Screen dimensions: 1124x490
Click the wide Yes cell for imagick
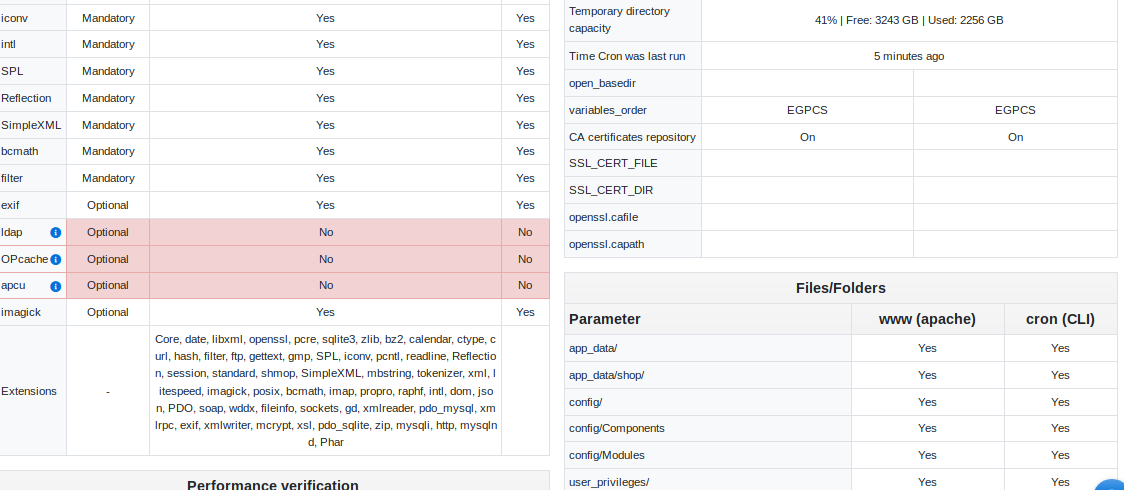(x=325, y=312)
